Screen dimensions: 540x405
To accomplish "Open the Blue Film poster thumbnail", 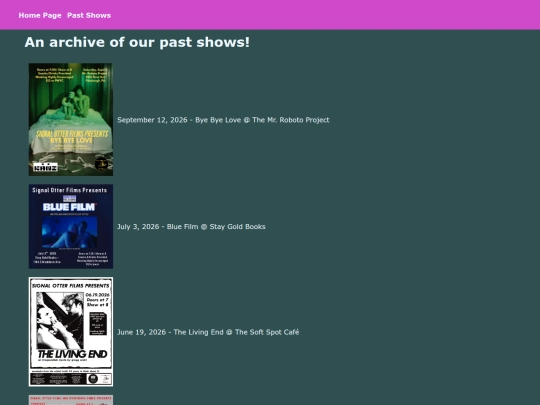I will (71, 226).
